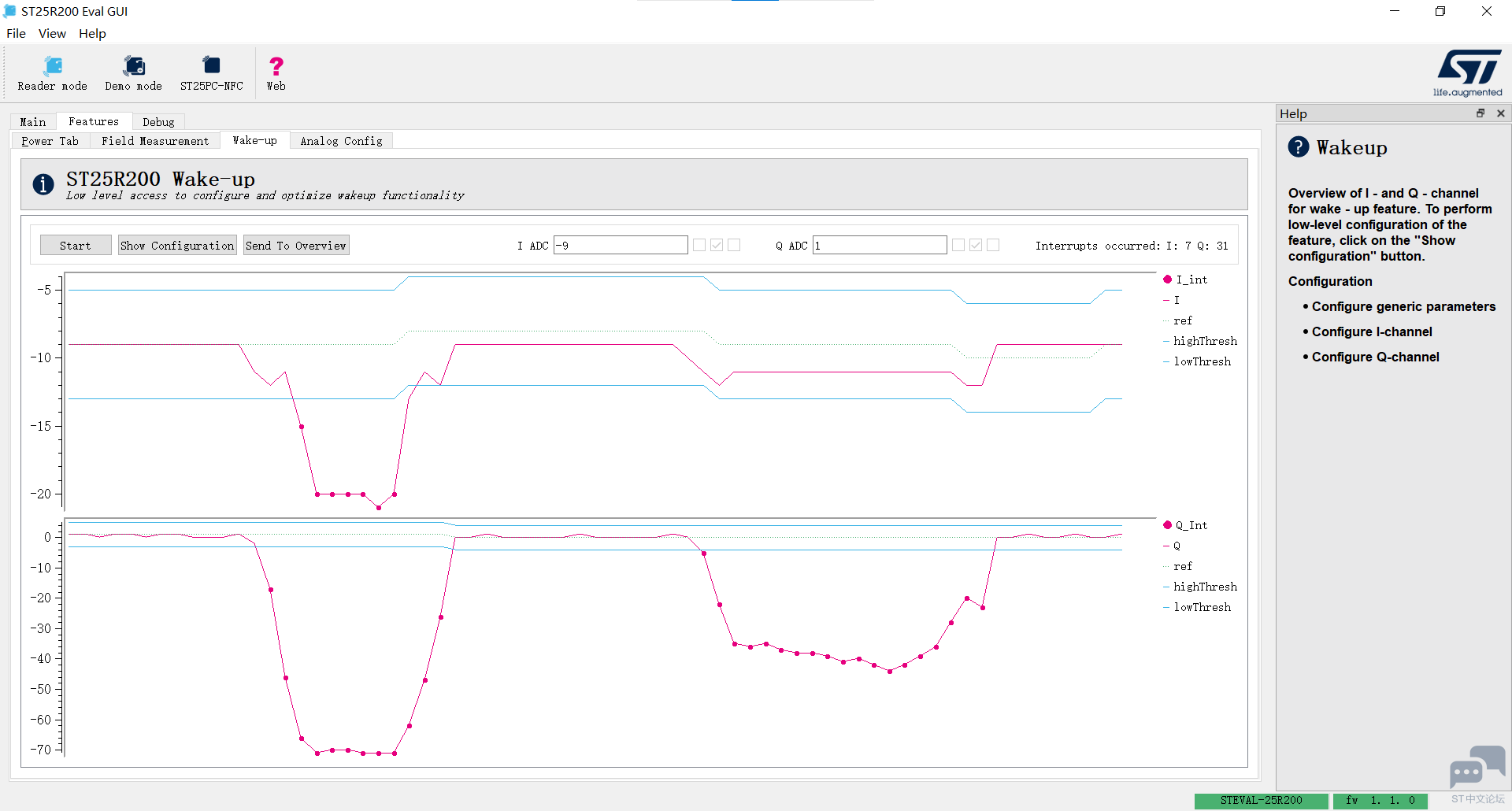Viewport: 1512px width, 811px height.
Task: Float the Help panel
Action: pyautogui.click(x=1480, y=113)
